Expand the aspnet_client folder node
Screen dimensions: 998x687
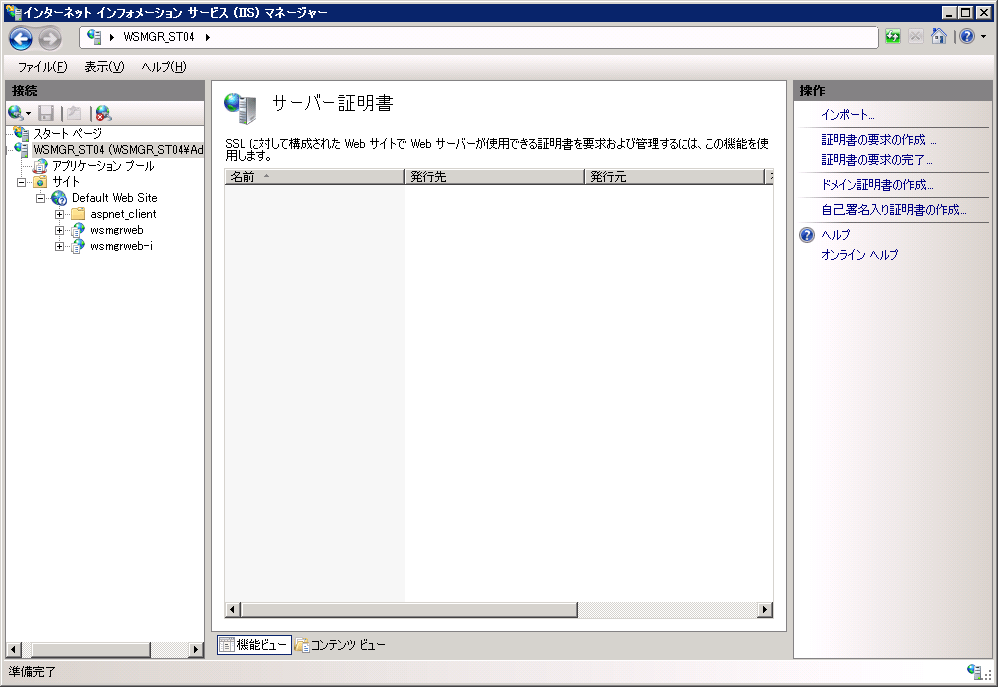pyautogui.click(x=59, y=215)
